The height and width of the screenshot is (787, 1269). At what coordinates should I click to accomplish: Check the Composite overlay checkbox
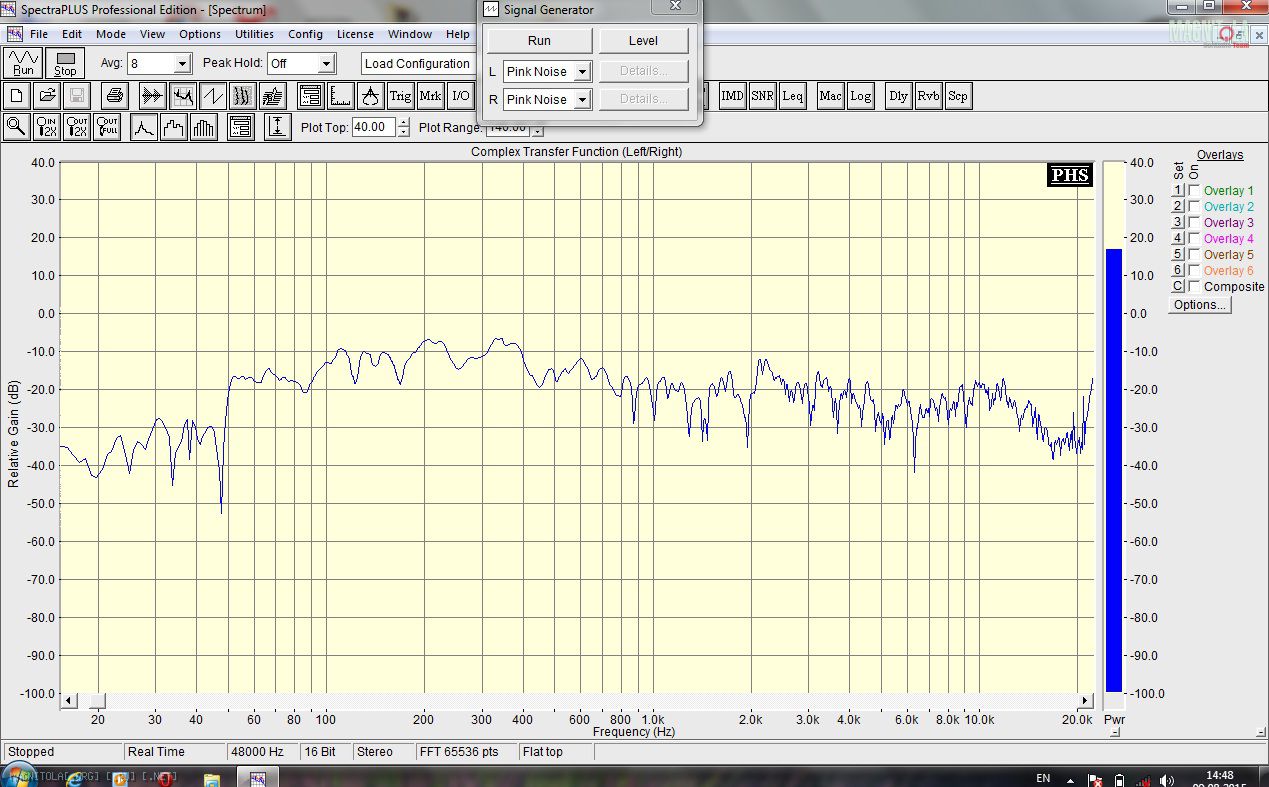click(x=1194, y=287)
